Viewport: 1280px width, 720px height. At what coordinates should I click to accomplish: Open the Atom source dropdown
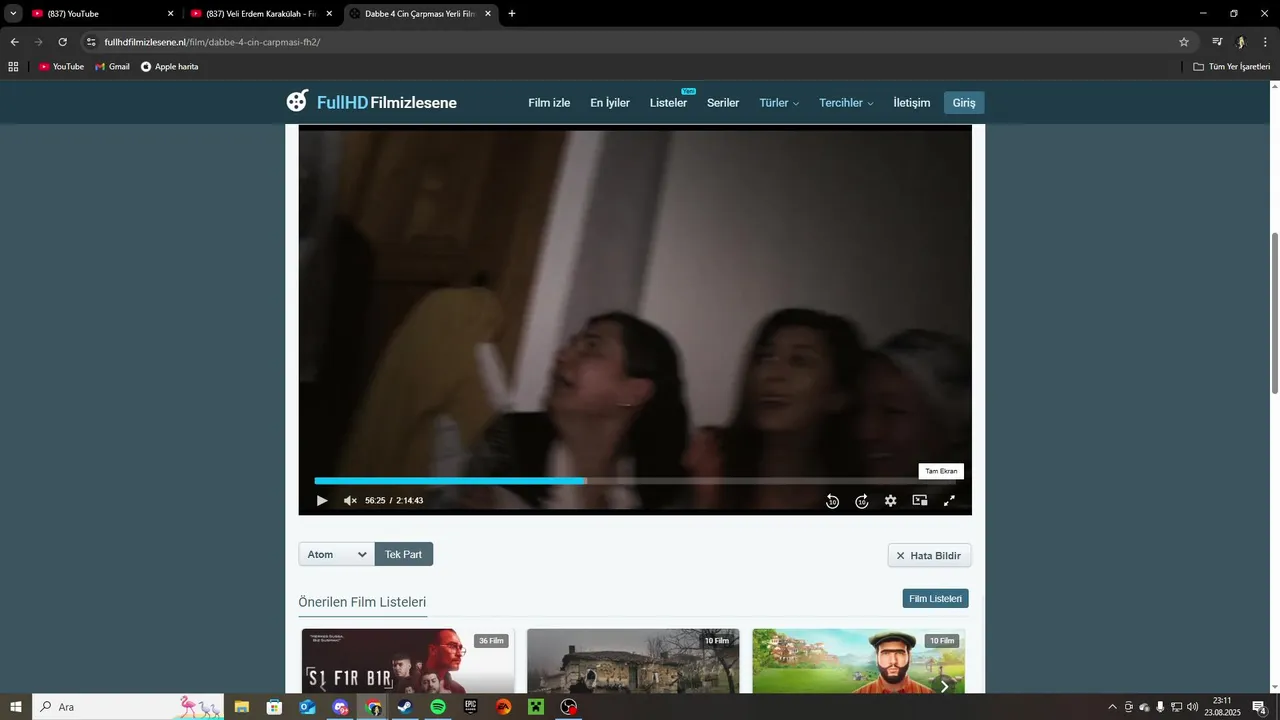pos(336,554)
